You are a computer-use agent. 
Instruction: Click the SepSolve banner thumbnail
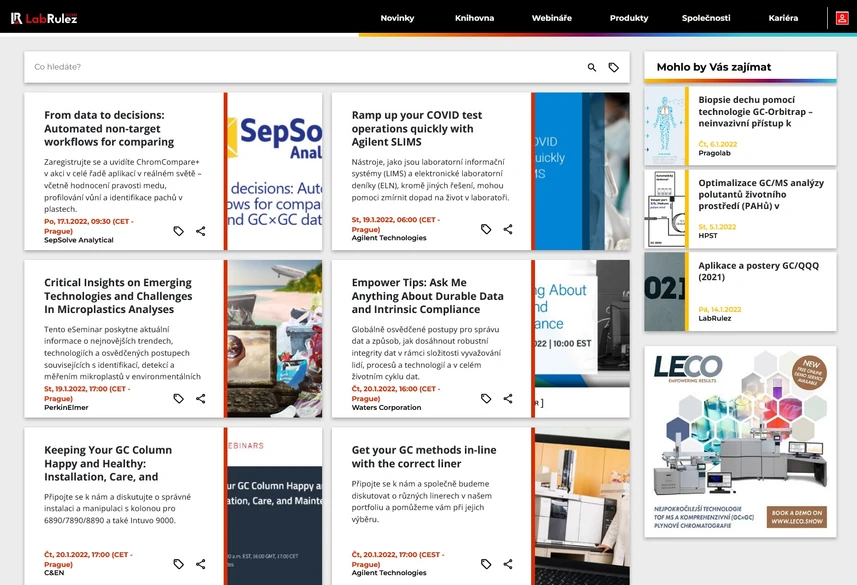275,171
